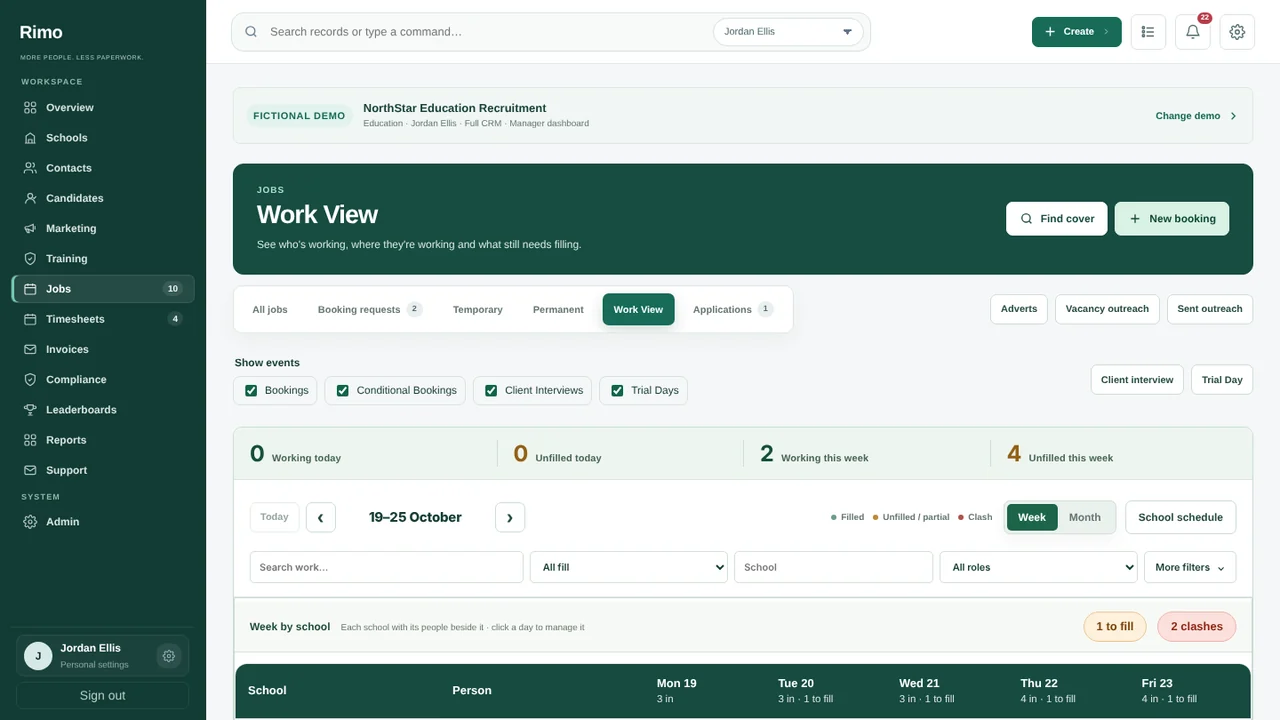This screenshot has height=720, width=1280.
Task: Click the Candidates person icon in sidebar
Action: tap(30, 198)
